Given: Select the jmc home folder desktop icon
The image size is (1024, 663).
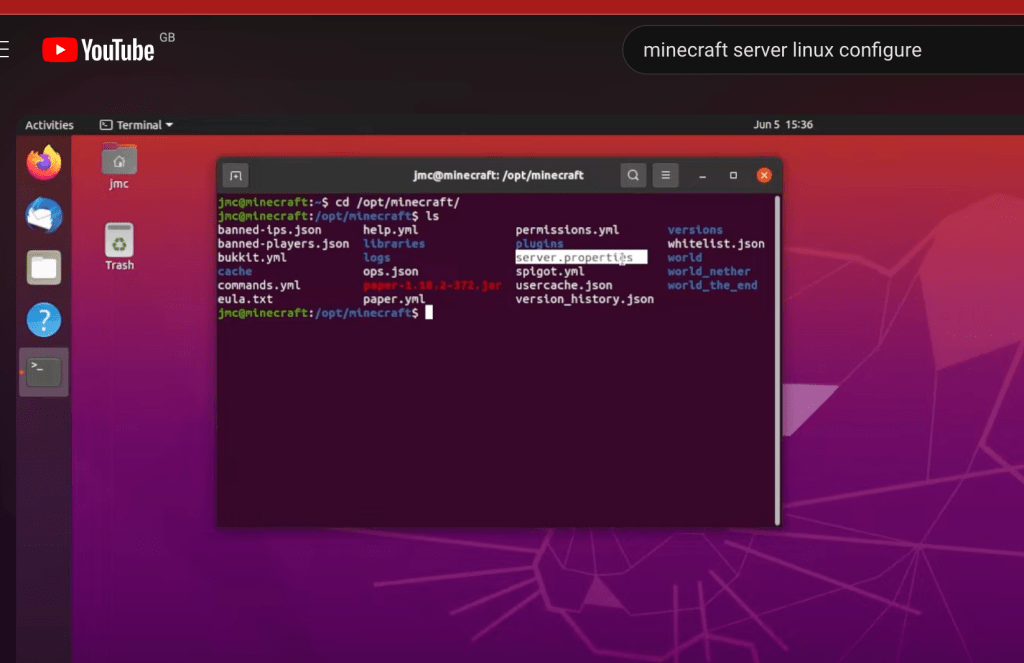Looking at the screenshot, I should pos(119,166).
